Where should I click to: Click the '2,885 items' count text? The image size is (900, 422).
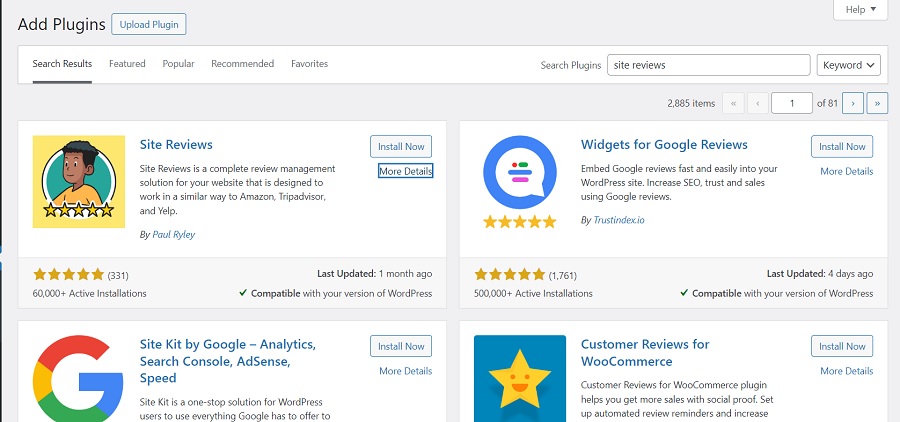click(691, 103)
